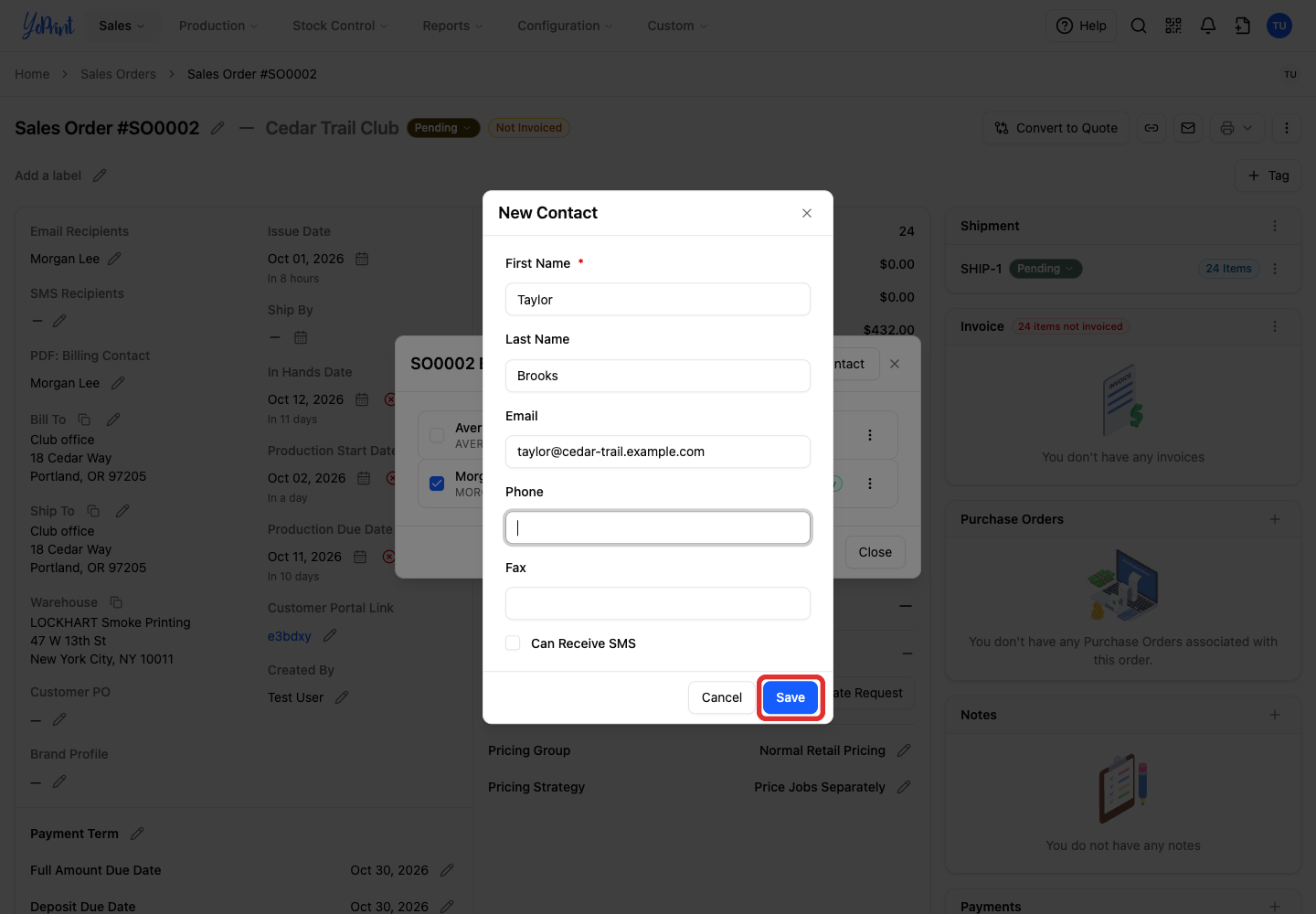
Task: Click the copy link icon
Action: pyautogui.click(x=1151, y=128)
